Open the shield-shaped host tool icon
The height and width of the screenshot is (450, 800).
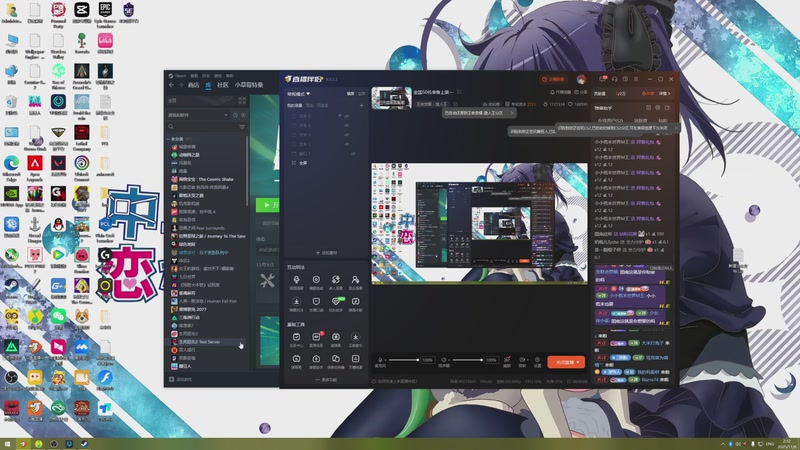pos(316,304)
